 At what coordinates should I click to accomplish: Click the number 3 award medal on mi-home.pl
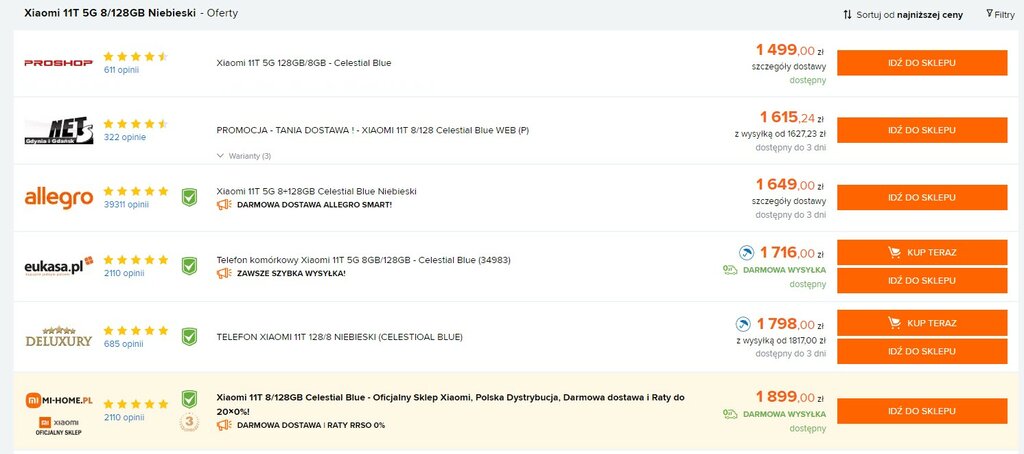[189, 422]
